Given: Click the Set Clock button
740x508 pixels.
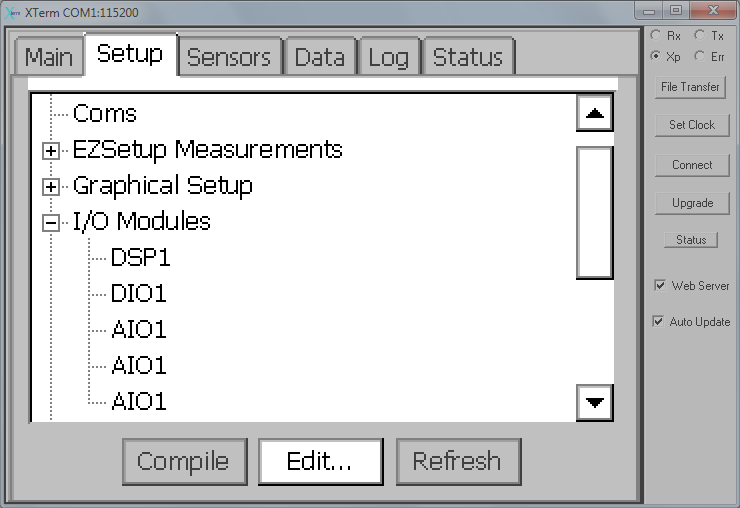Looking at the screenshot, I should click(692, 125).
